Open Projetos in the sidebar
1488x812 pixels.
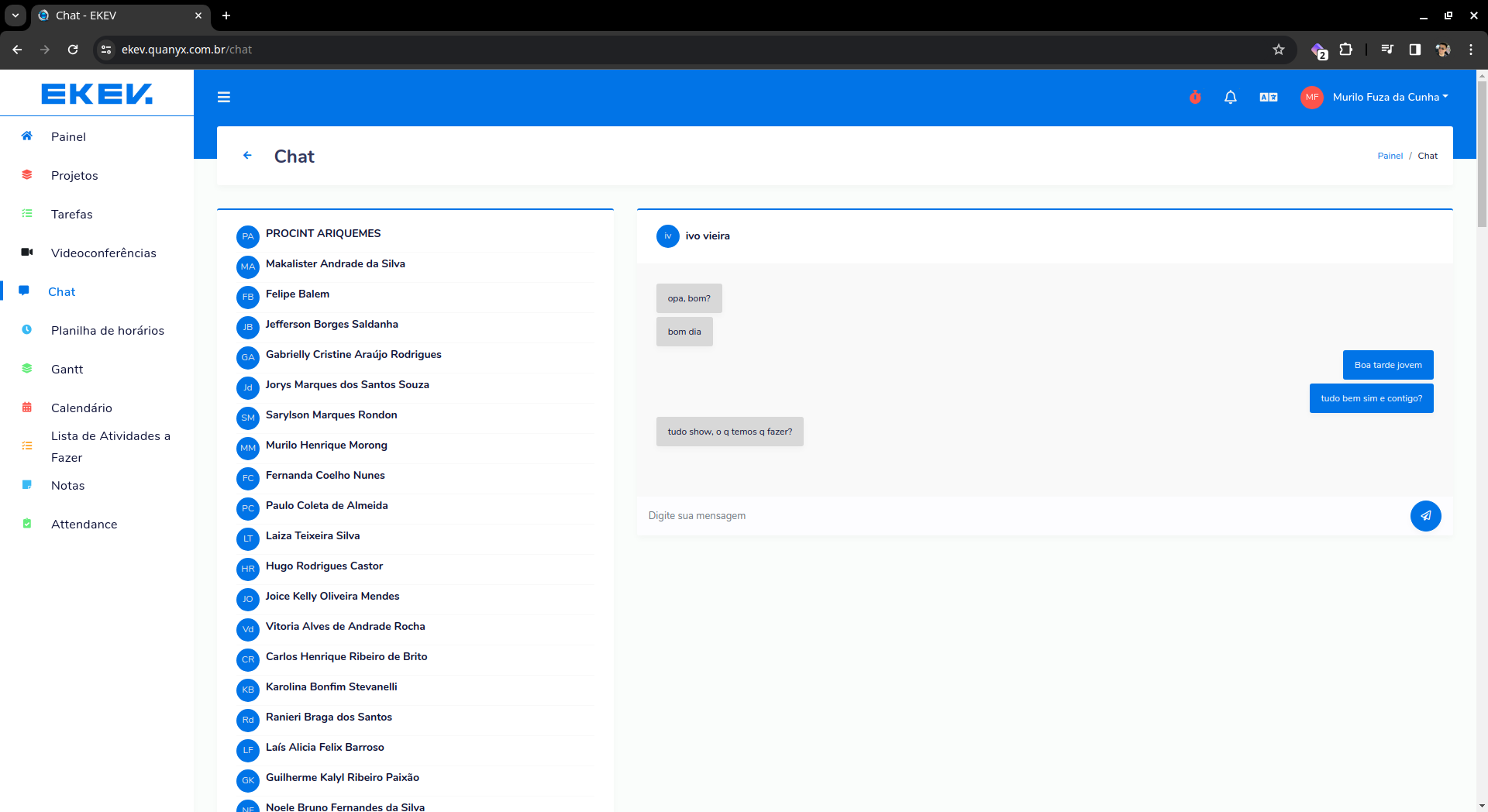pyautogui.click(x=74, y=176)
